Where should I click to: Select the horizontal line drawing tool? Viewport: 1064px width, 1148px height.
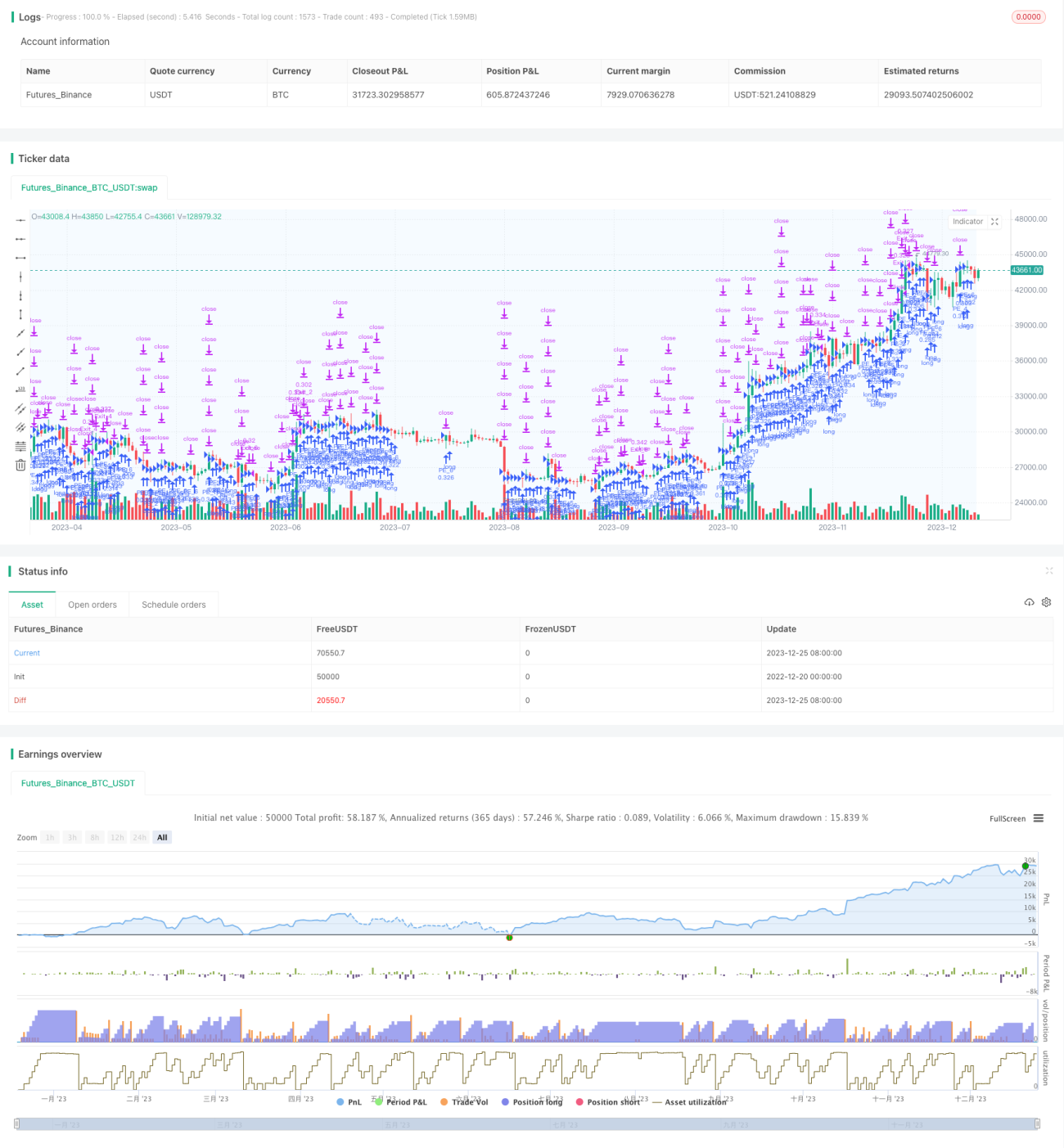20,220
